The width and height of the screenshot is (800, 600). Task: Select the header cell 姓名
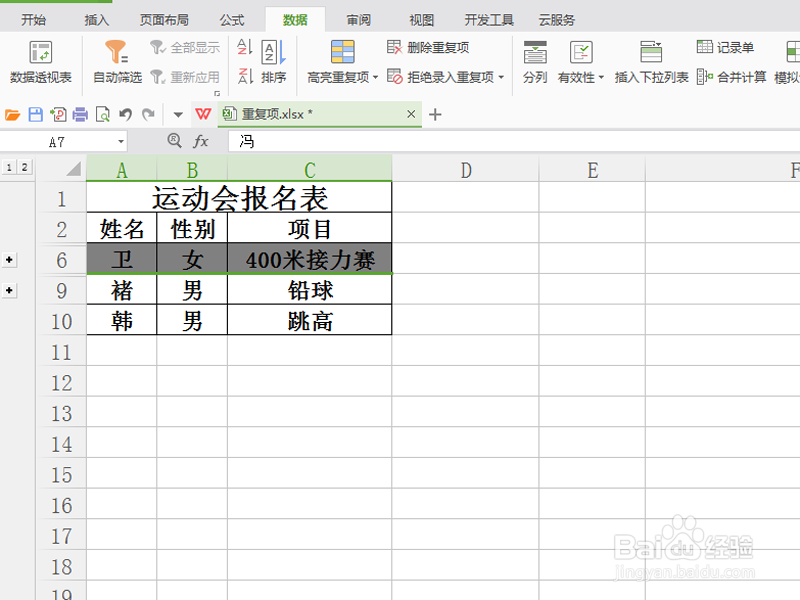tap(121, 229)
